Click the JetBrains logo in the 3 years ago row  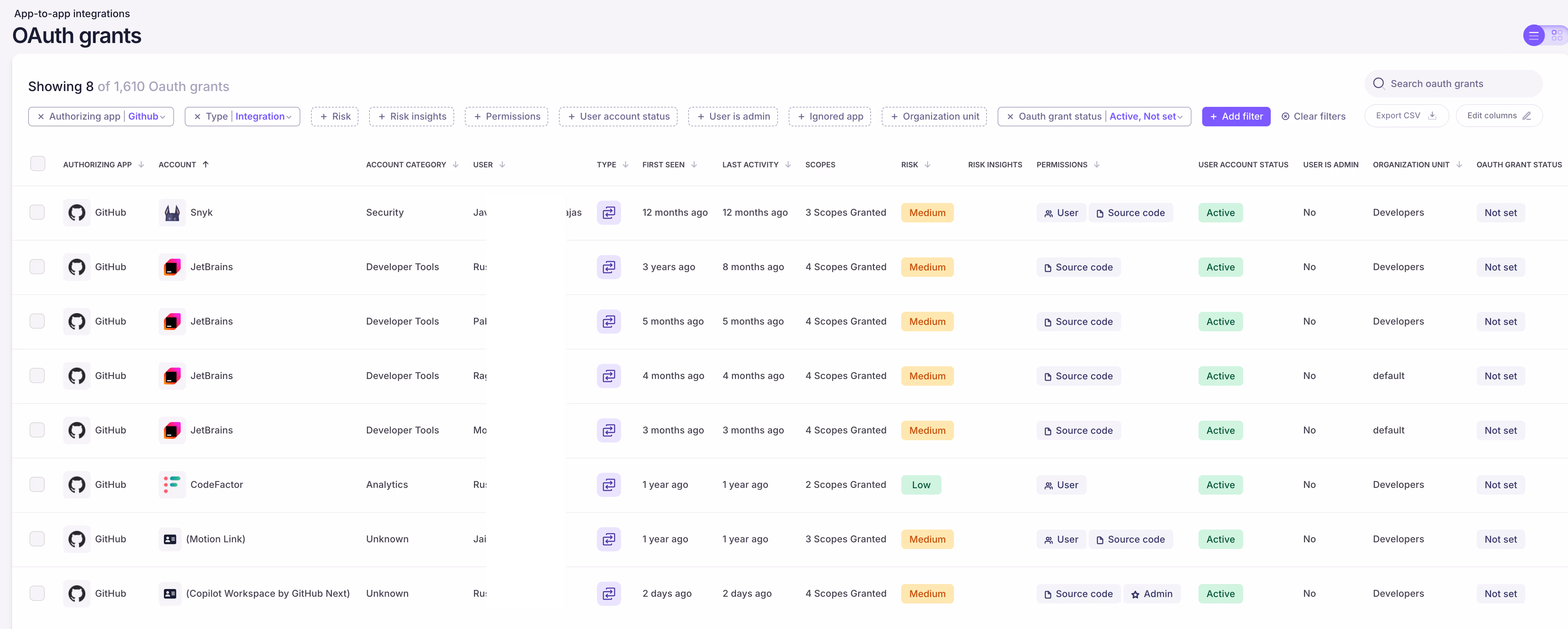coord(172,267)
